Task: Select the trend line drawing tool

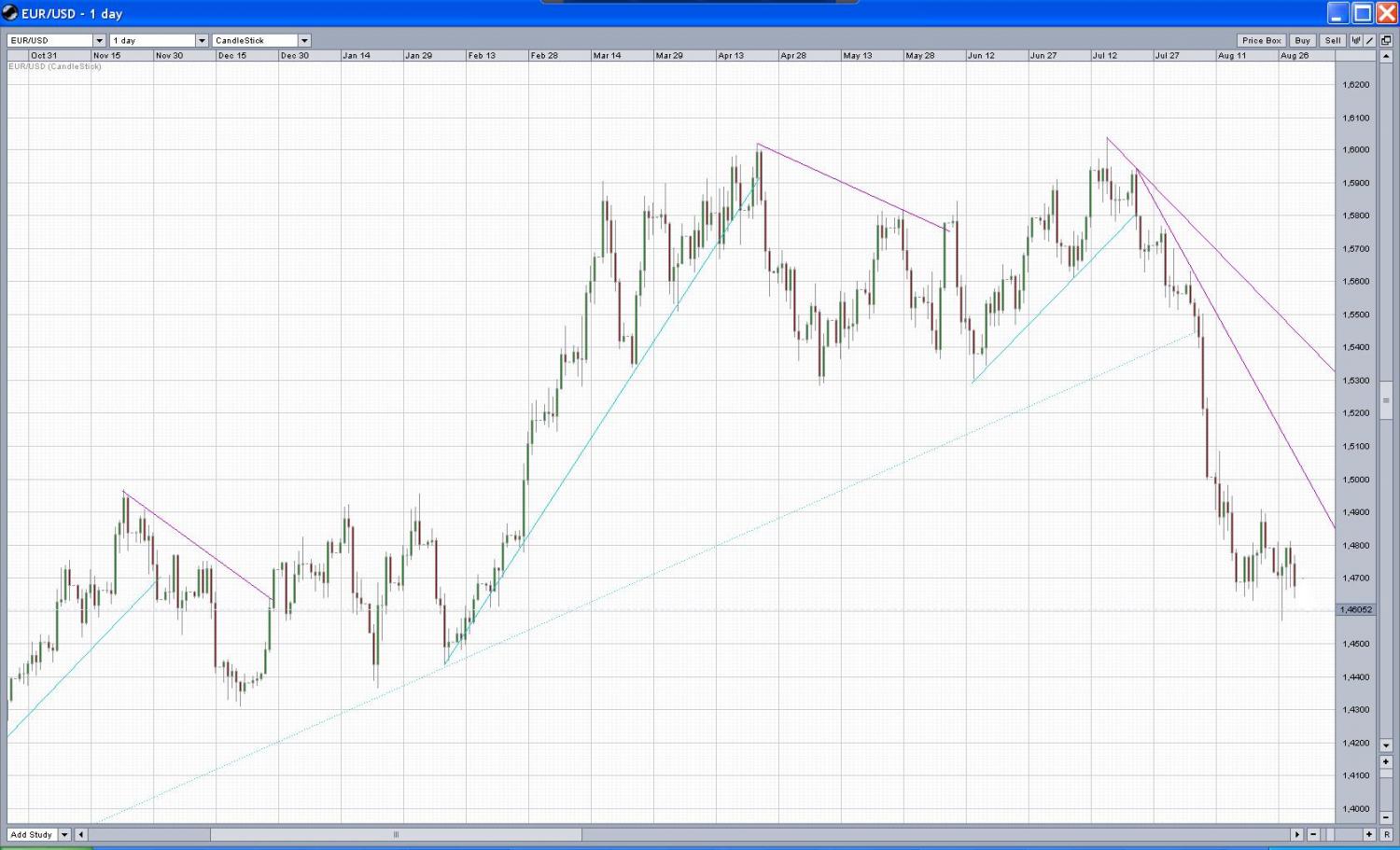Action: tap(1369, 40)
